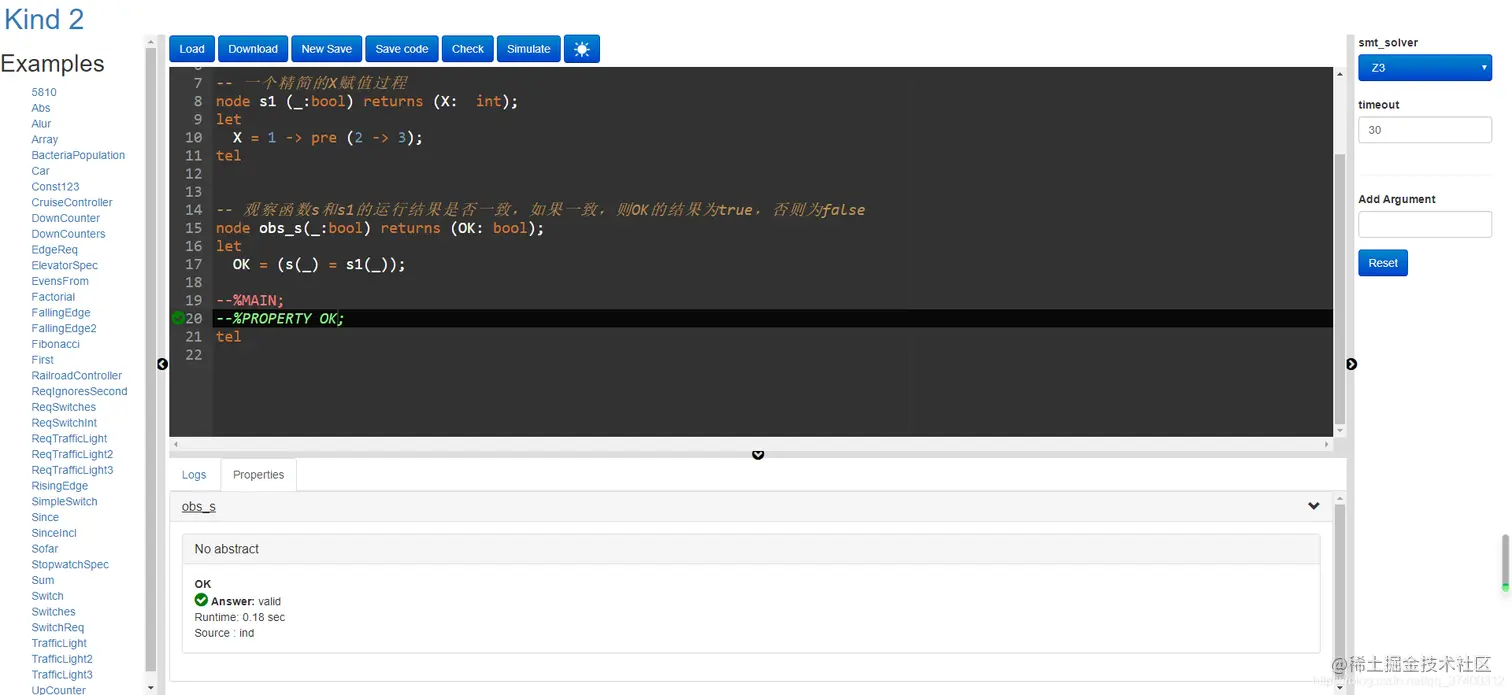Open the StopwatchSpec example
The height and width of the screenshot is (695, 1512).
click(x=70, y=565)
